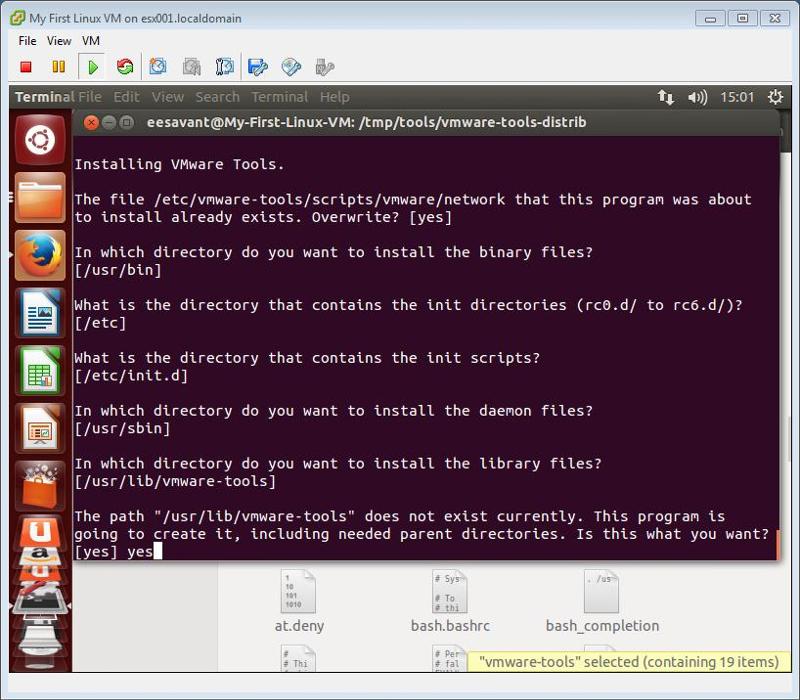This screenshot has width=800, height=700.
Task: Open the Terminal Search menu
Action: 217,97
